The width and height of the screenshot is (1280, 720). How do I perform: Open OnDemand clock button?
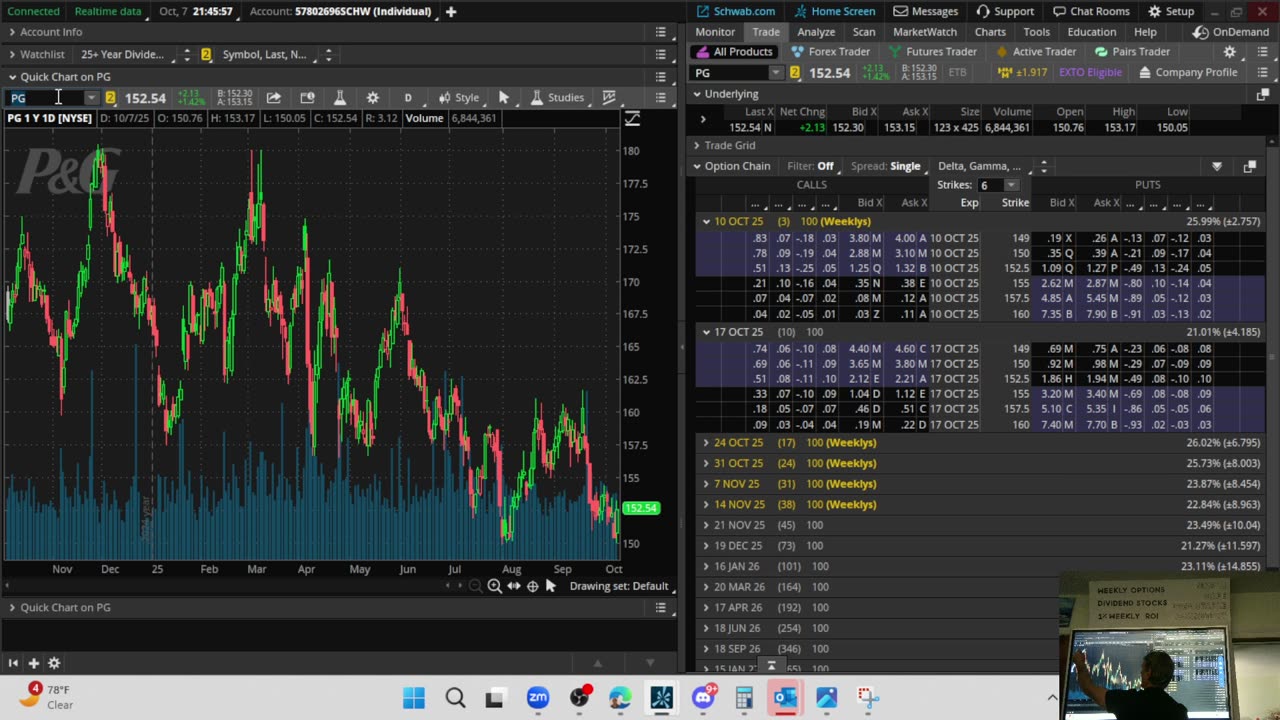tap(1232, 32)
